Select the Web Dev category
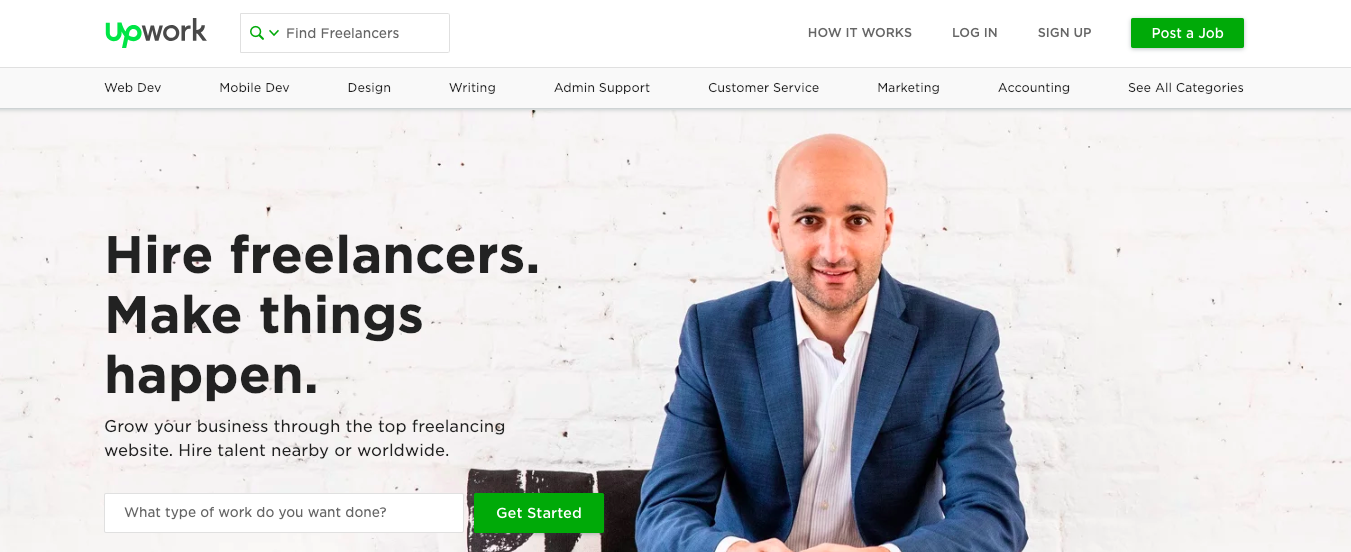Screen dimensions: 1351x552 coord(133,88)
